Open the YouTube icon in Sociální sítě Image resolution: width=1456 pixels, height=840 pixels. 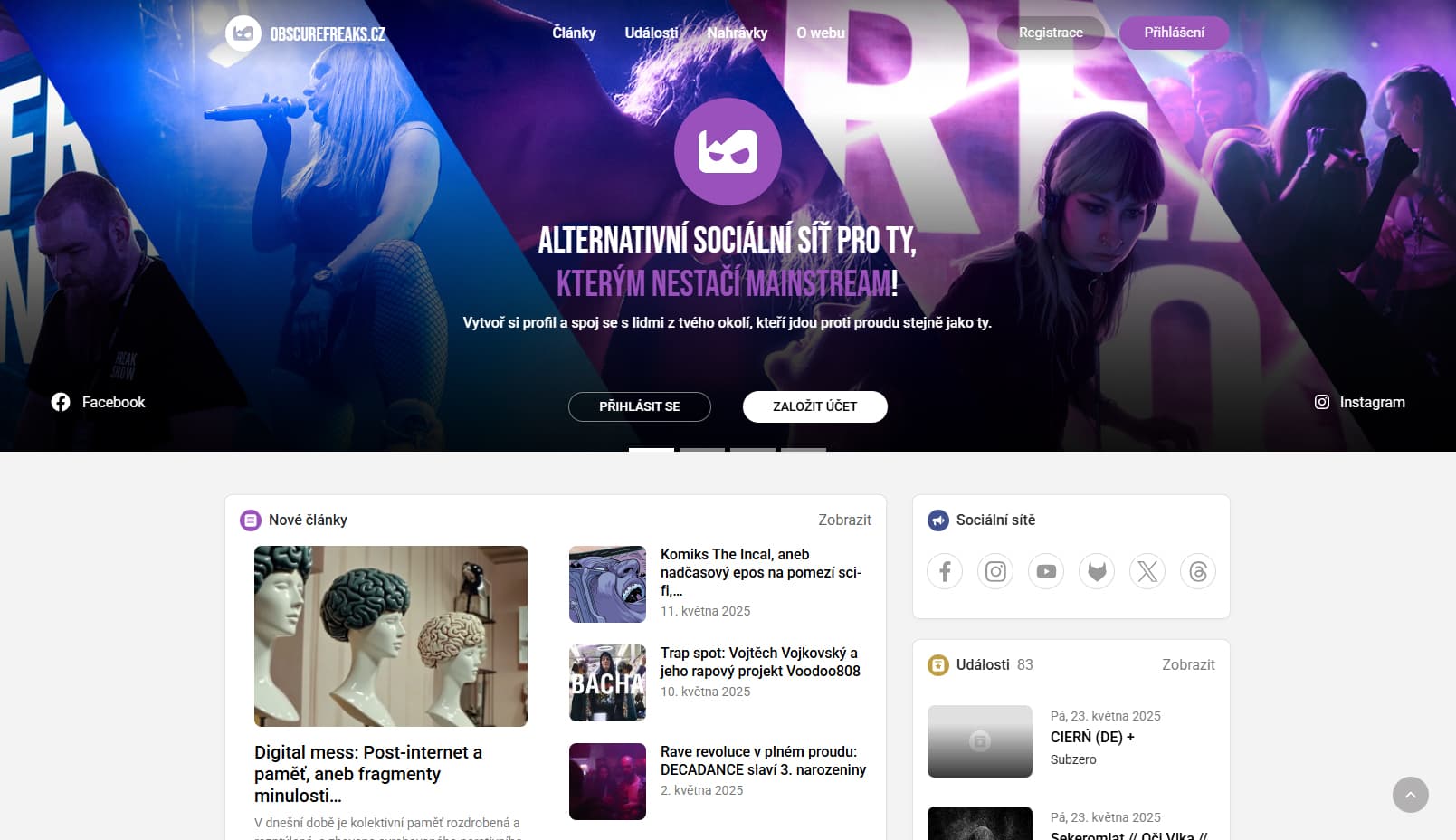[x=1046, y=571]
